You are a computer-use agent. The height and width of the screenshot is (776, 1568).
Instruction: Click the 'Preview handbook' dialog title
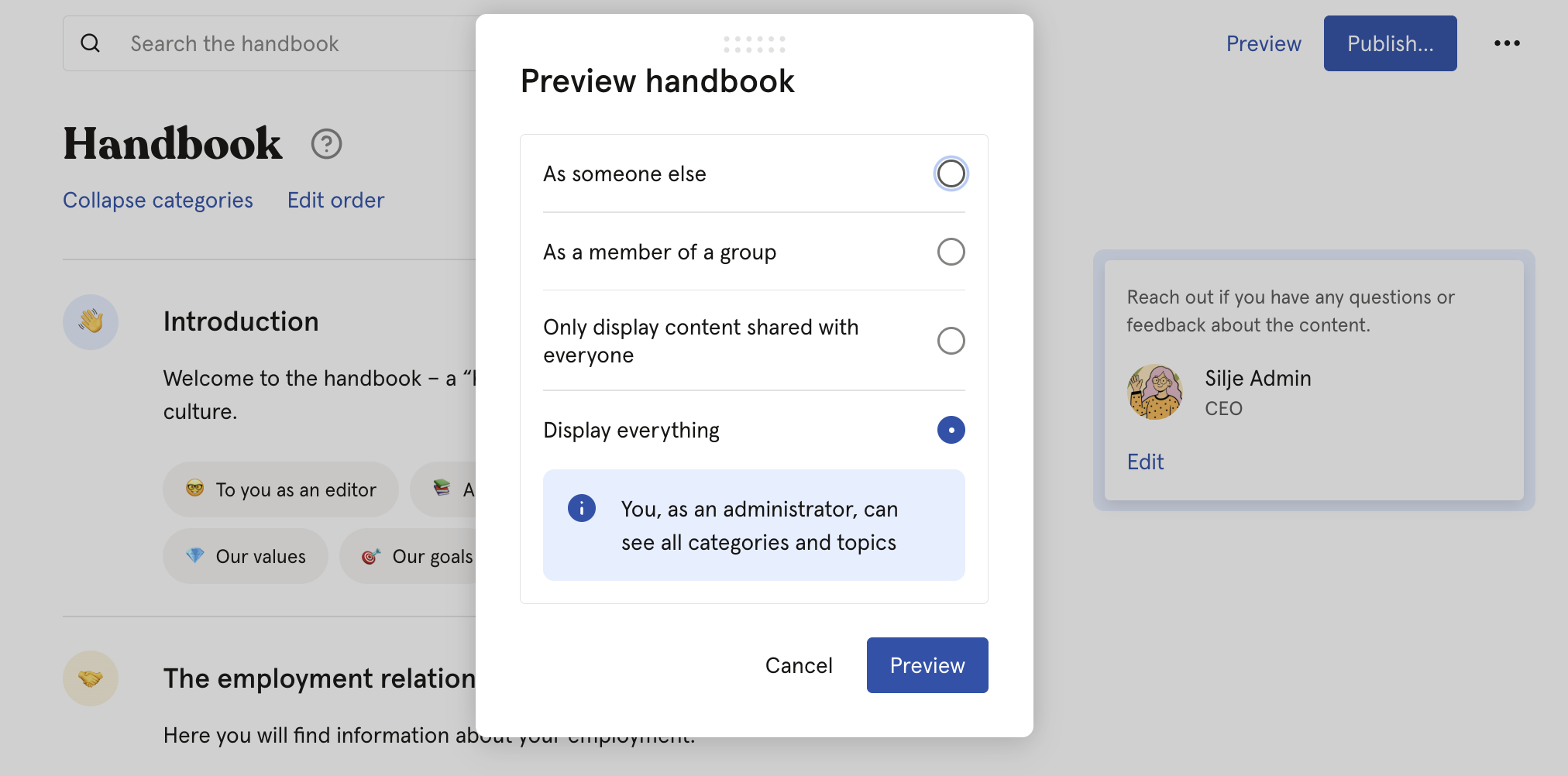[657, 81]
